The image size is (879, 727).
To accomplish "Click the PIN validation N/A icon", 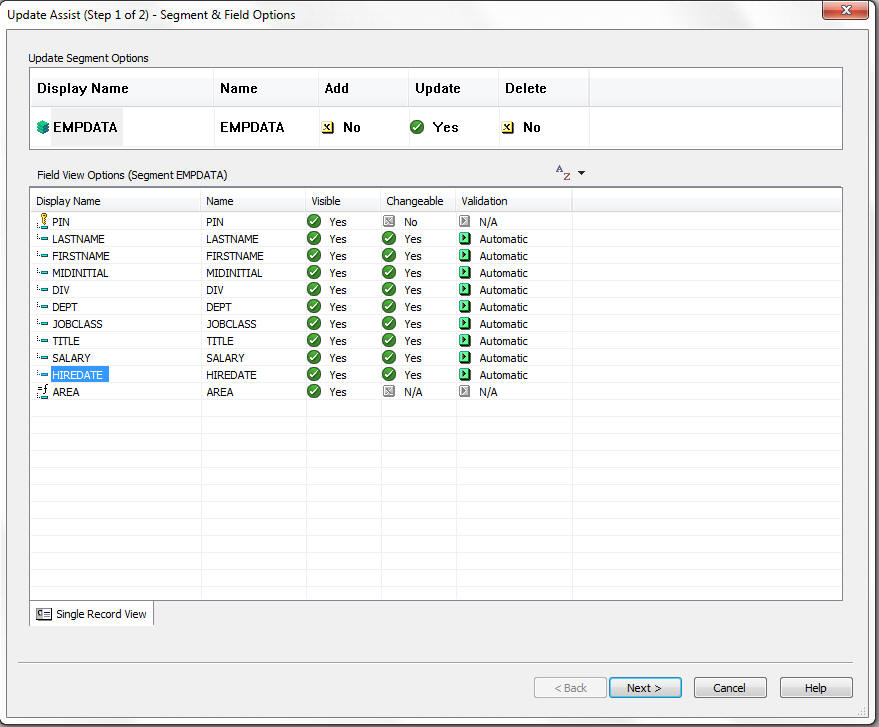I will coord(464,222).
